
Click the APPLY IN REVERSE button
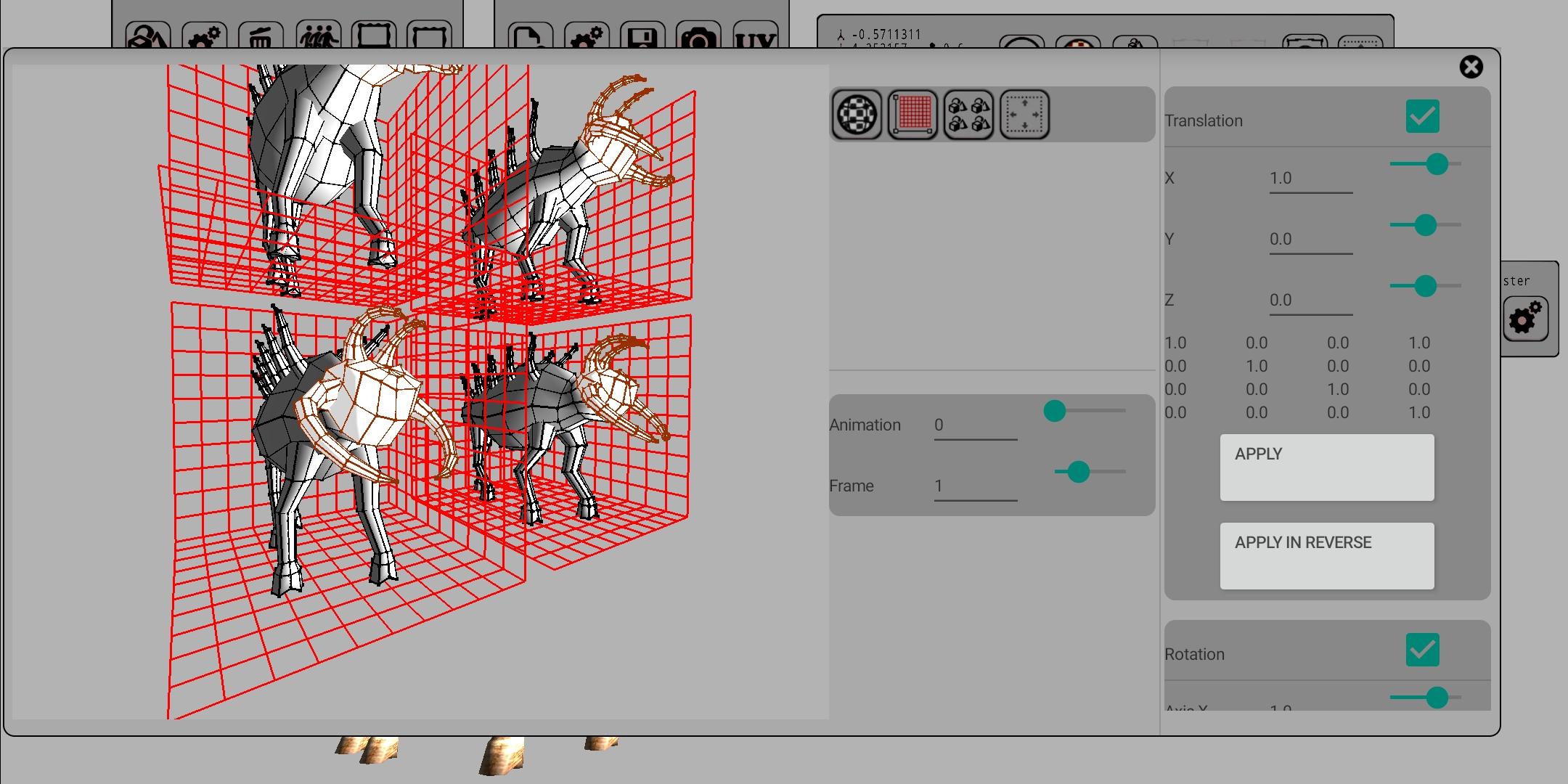pos(1327,556)
